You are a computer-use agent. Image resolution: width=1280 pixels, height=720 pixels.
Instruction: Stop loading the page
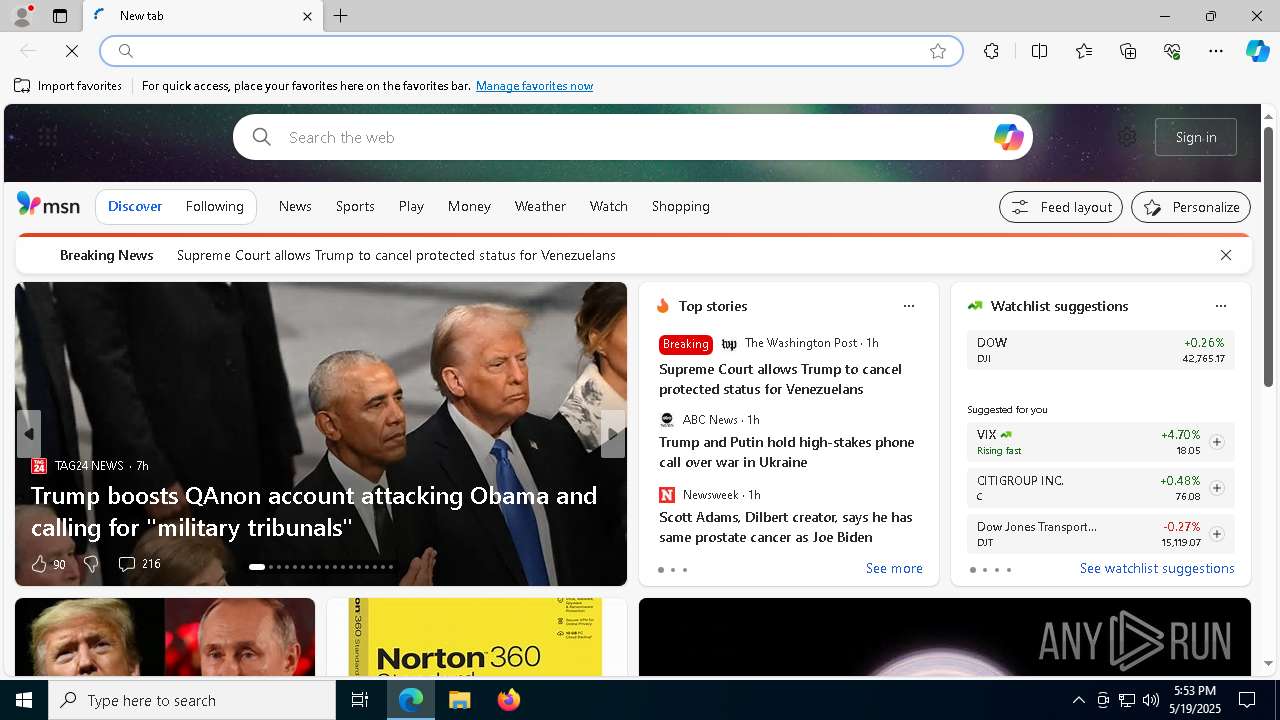[x=72, y=51]
